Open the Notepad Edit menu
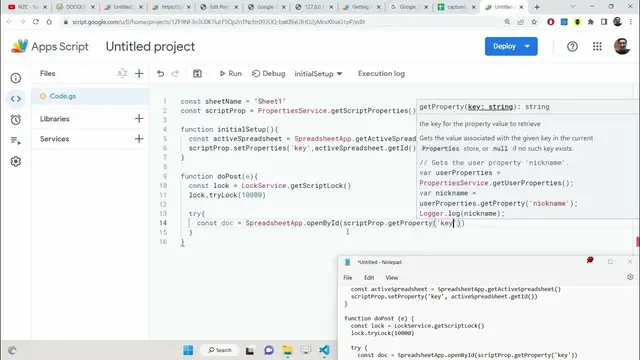Viewport: 640px width, 360px height. coord(369,278)
